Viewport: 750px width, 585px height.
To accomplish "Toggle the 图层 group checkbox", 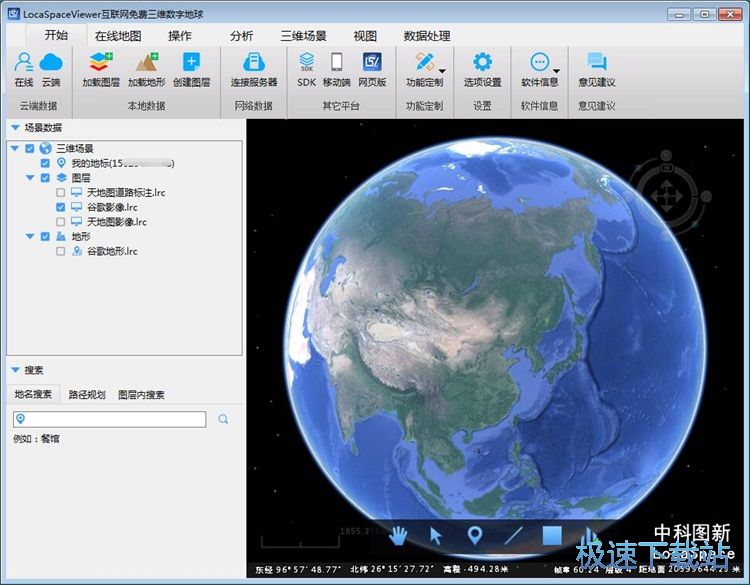I will [x=45, y=178].
